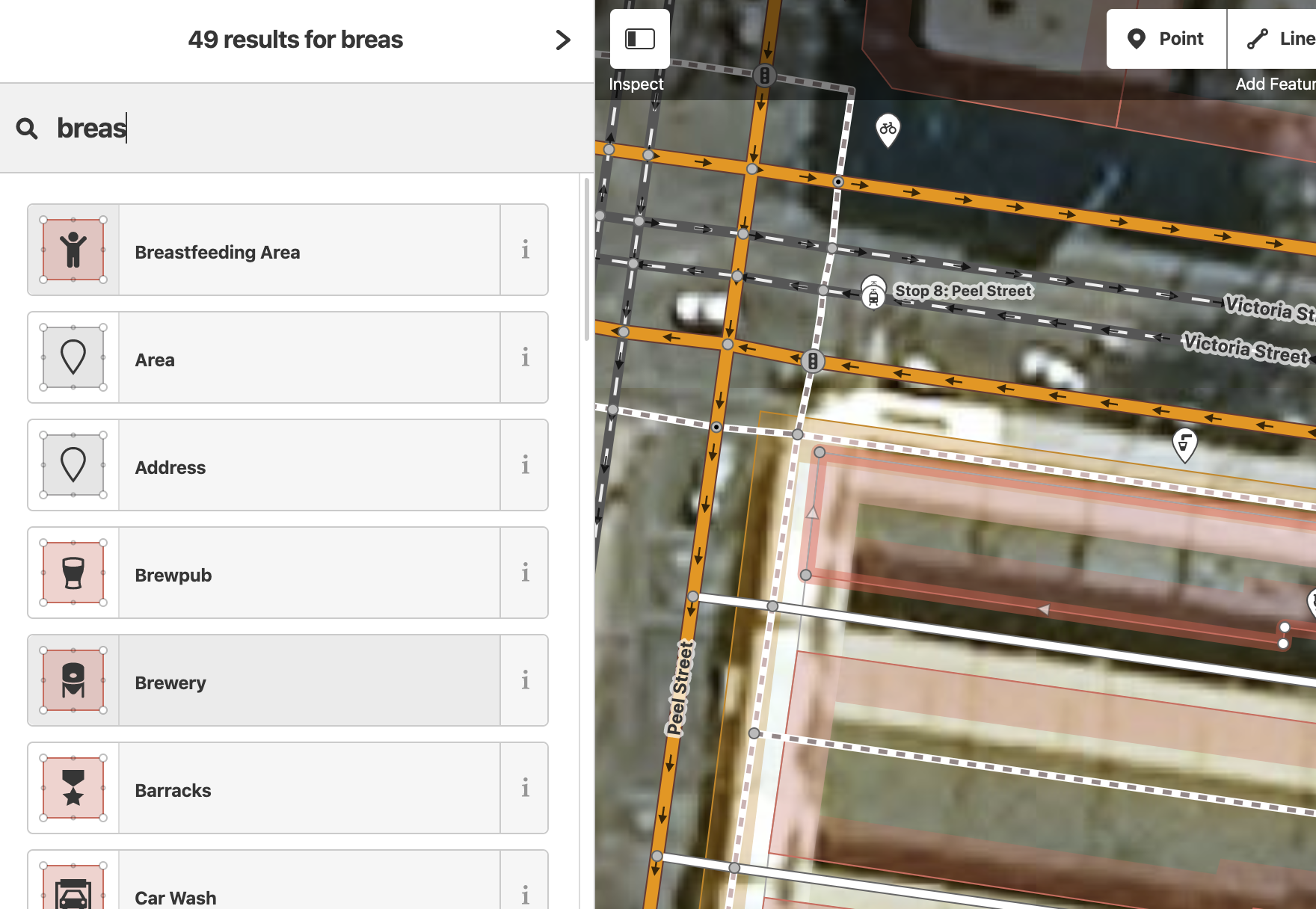Show info for Address preset
This screenshot has width=1316, height=909.
[525, 465]
